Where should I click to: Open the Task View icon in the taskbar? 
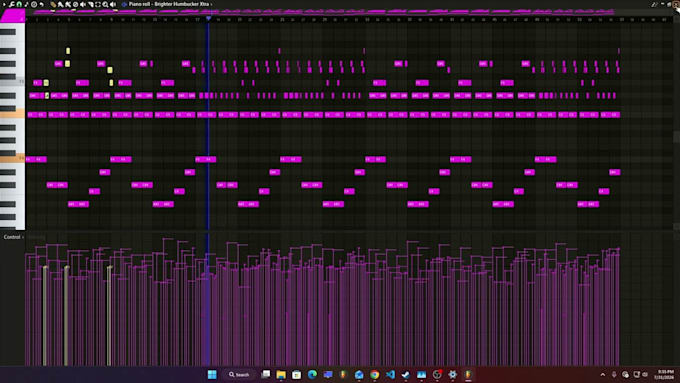tap(265, 375)
